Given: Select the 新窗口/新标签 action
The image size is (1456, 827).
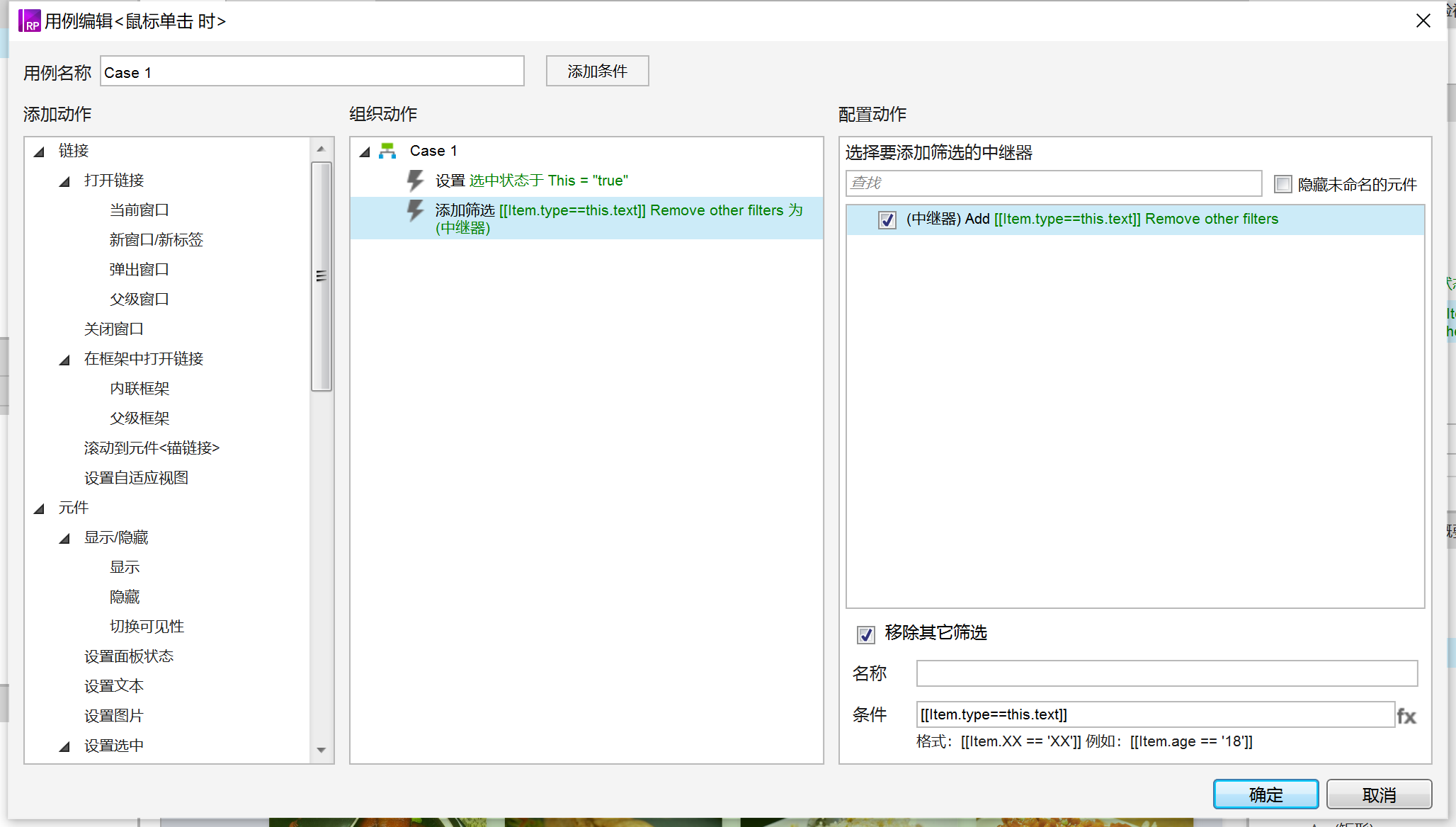Looking at the screenshot, I should coord(157,240).
